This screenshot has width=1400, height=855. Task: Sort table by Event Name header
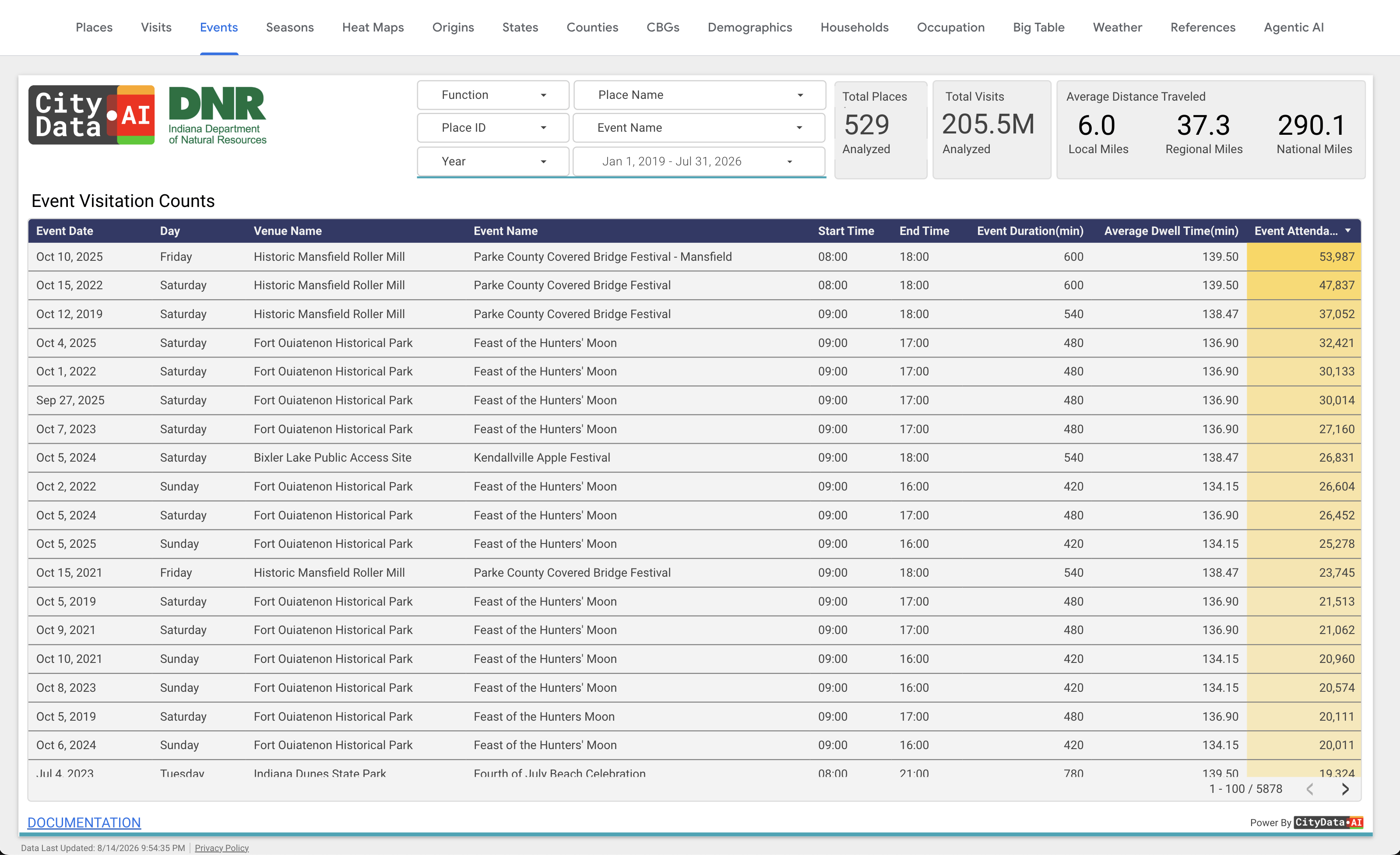tap(506, 231)
